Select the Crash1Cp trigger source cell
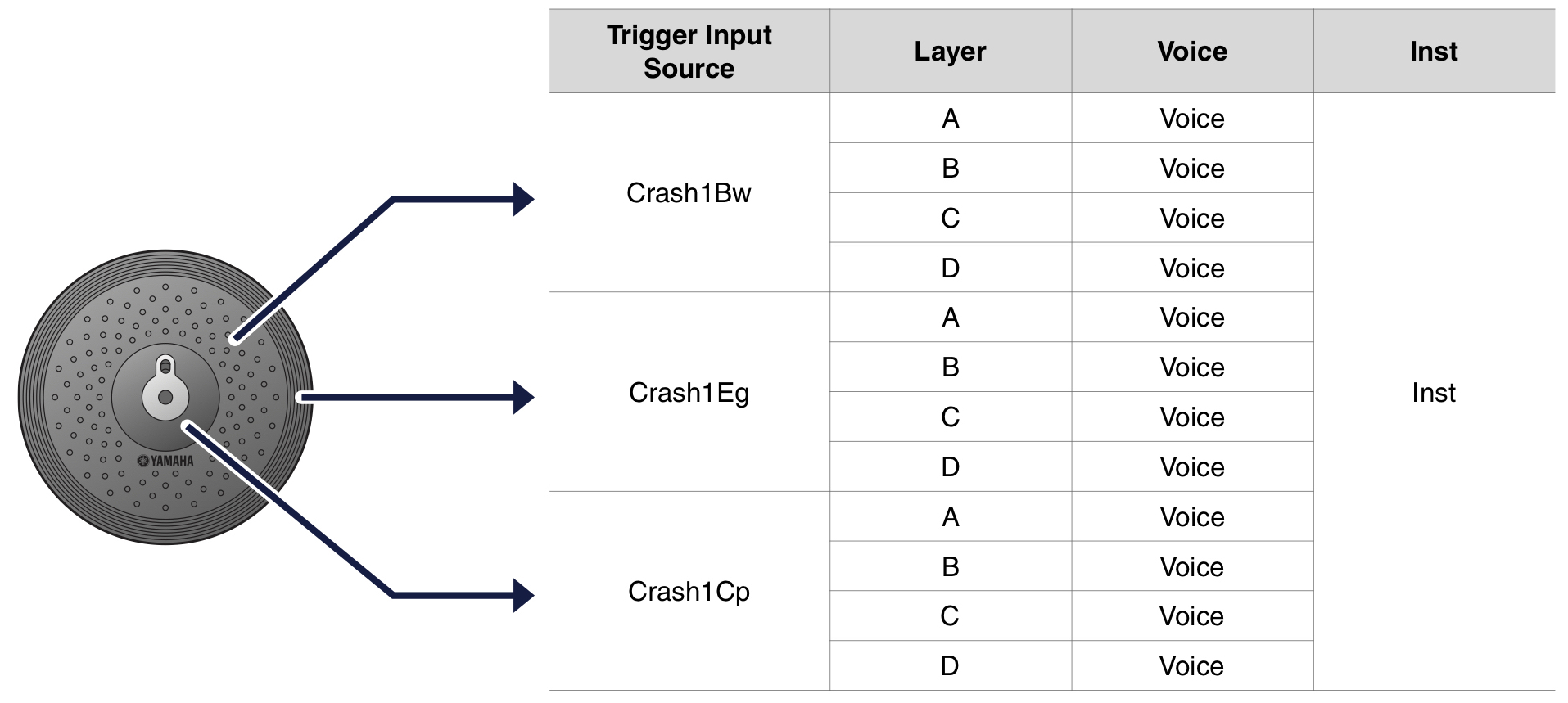Screen dimensions: 1568x703 click(689, 592)
